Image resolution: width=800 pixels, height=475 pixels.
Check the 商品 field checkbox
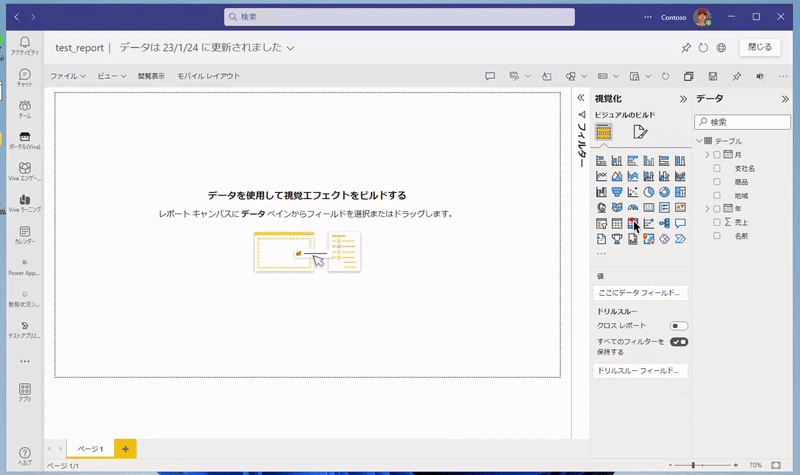click(x=717, y=182)
